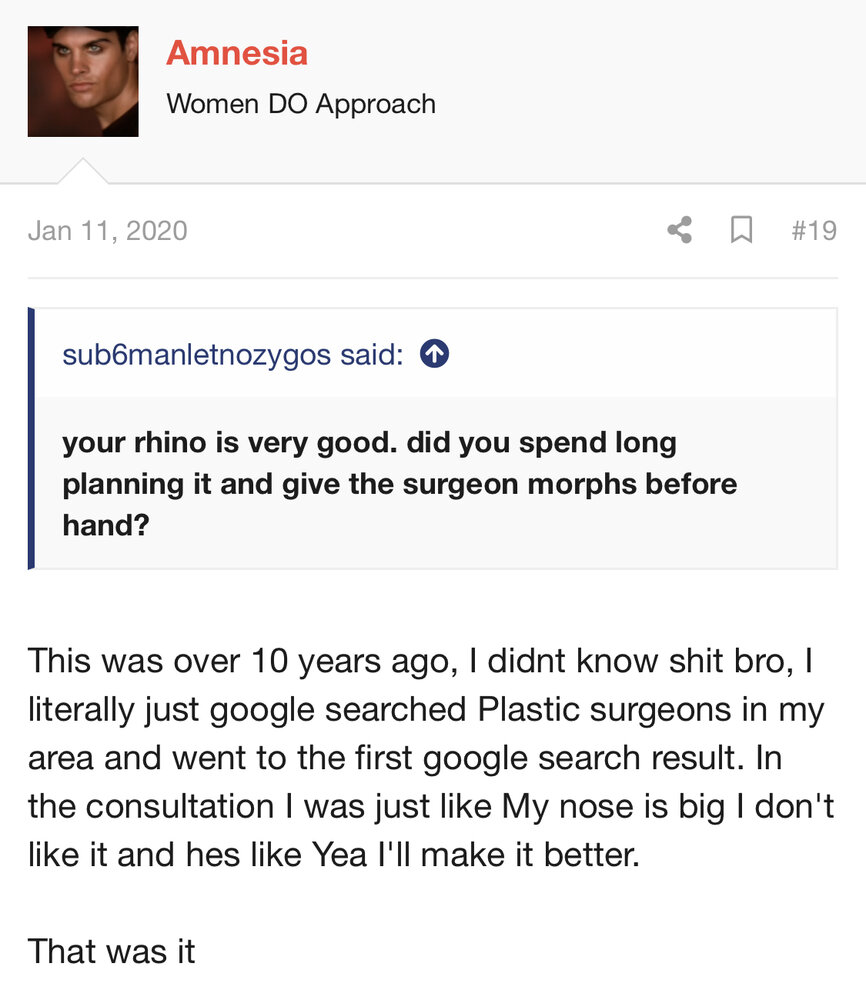Viewport: 866px width, 1000px height.
Task: Click the word "hand?" ending the quote
Action: tap(105, 525)
